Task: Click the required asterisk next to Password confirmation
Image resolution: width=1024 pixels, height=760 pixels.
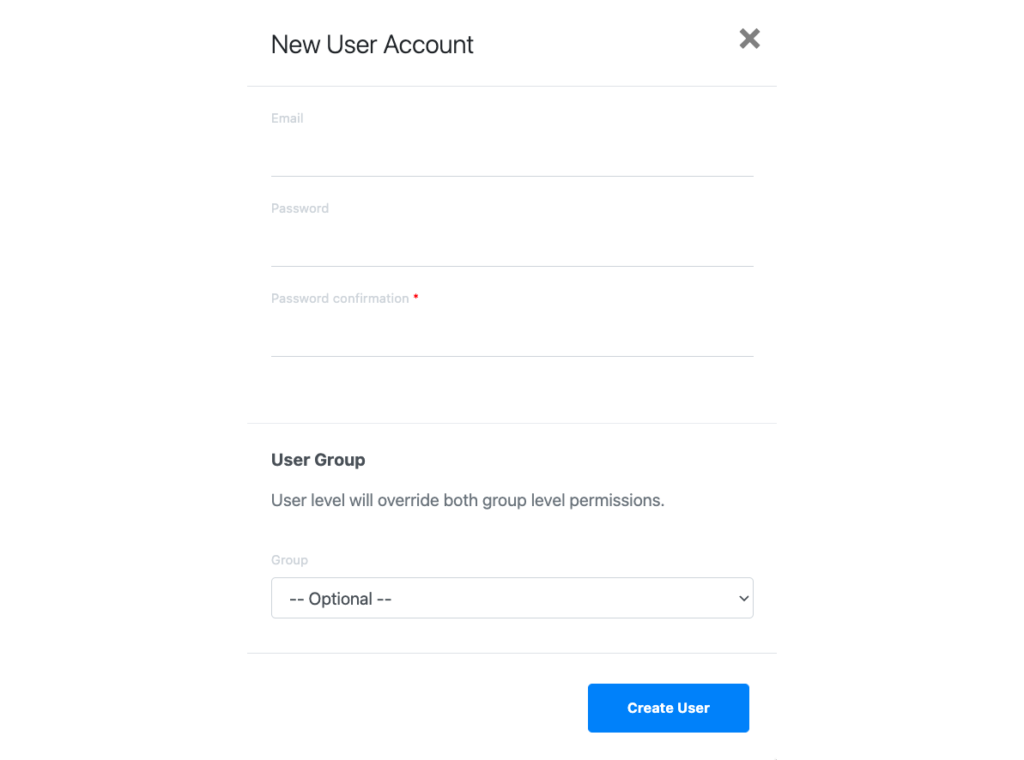Action: tap(416, 297)
